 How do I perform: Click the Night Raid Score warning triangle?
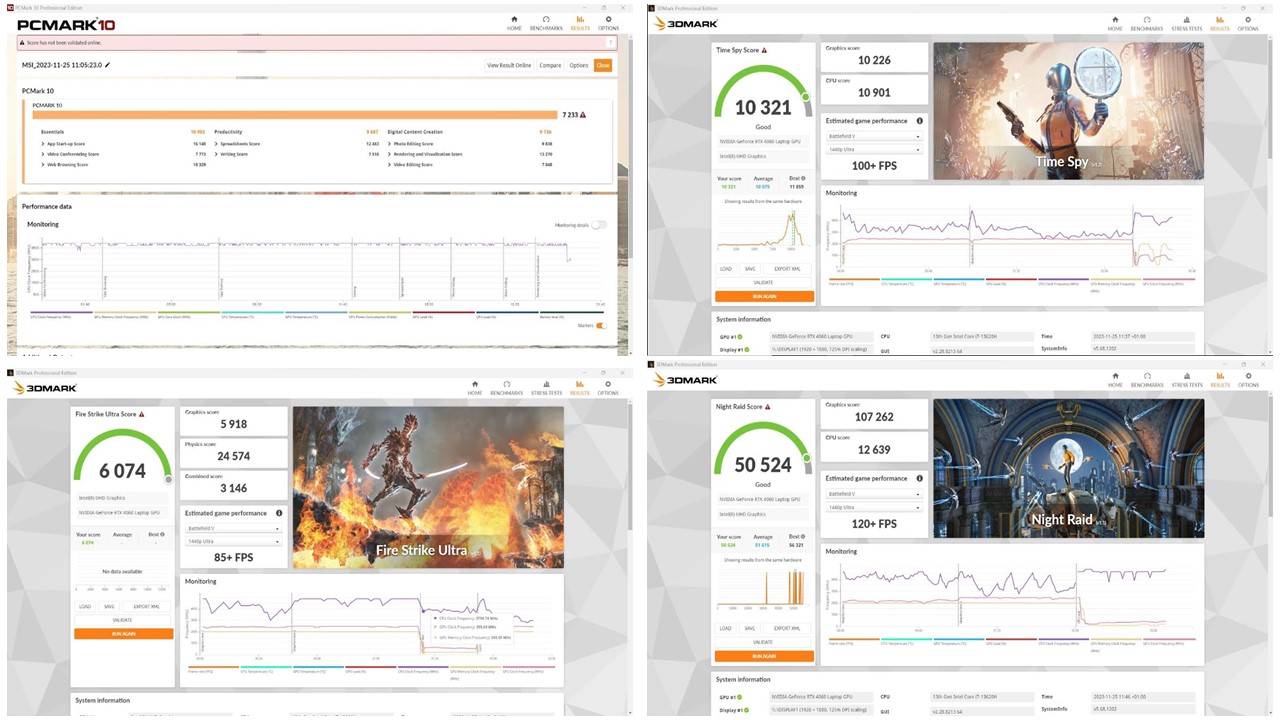(768, 407)
